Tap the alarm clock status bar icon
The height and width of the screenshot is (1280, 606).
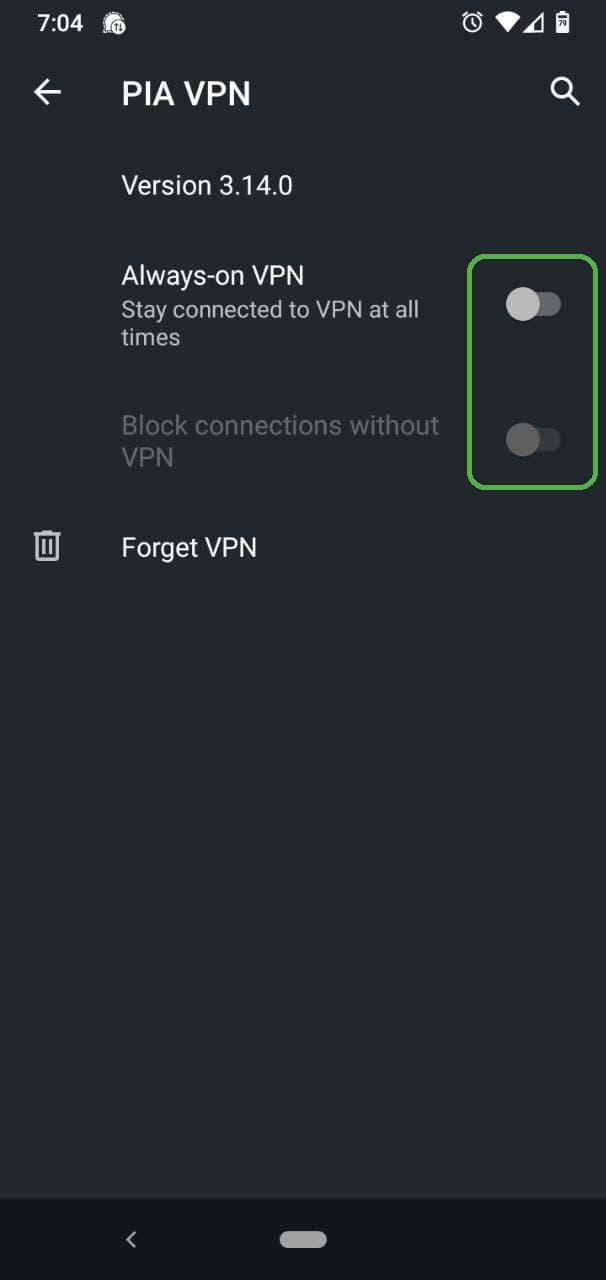(x=472, y=22)
